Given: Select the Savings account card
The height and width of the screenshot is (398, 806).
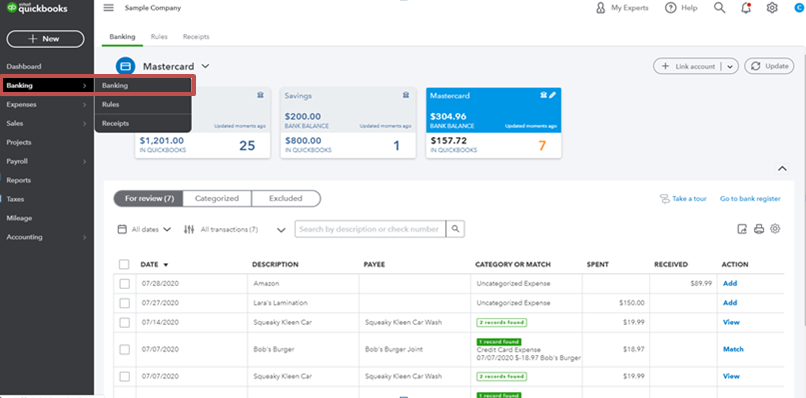Looking at the screenshot, I should click(x=348, y=122).
